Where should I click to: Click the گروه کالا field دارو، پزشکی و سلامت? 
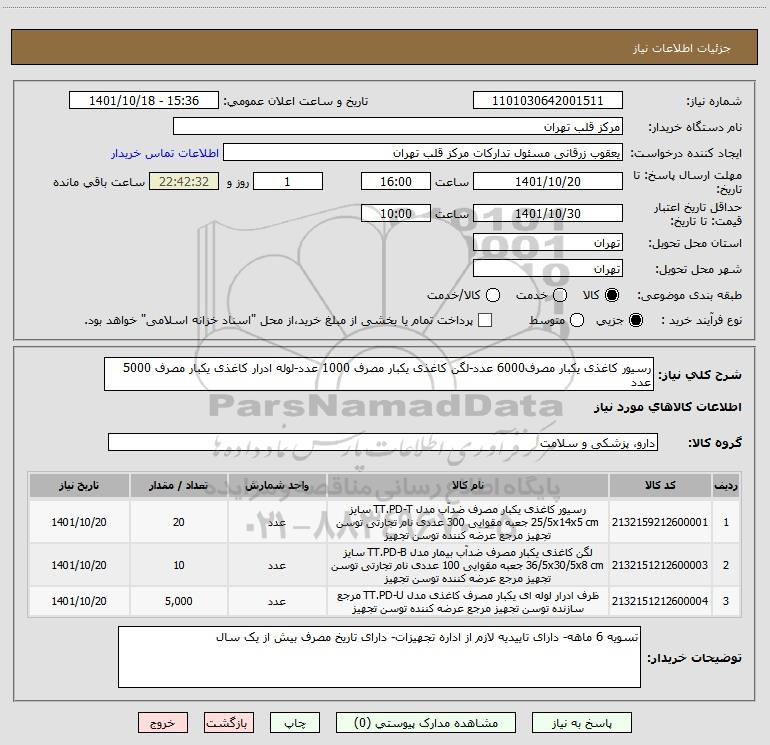383,442
